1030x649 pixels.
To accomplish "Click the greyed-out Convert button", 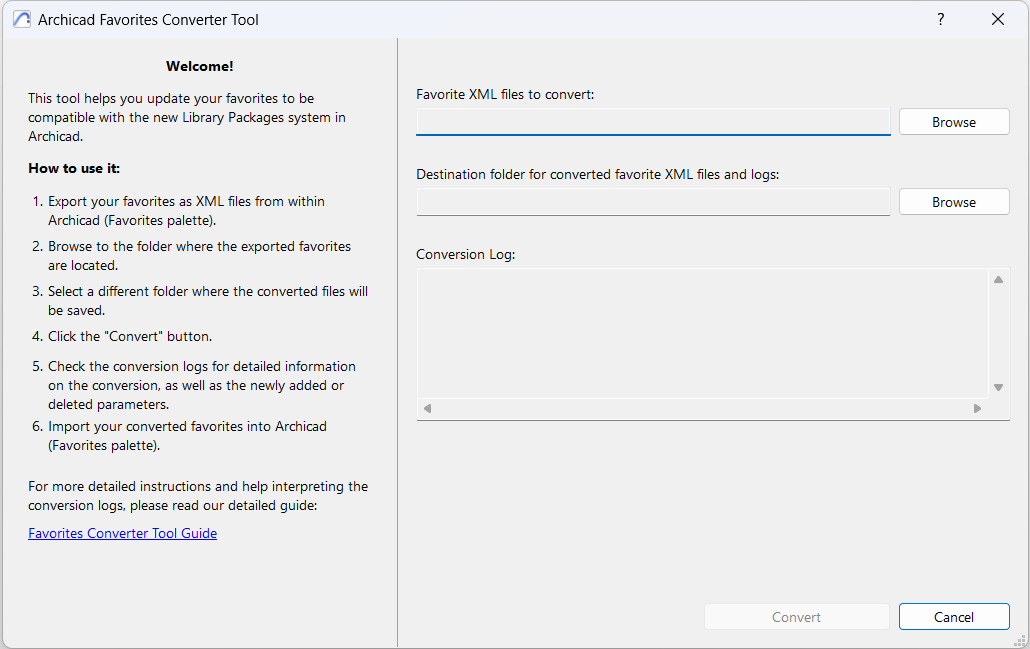I will (796, 617).
